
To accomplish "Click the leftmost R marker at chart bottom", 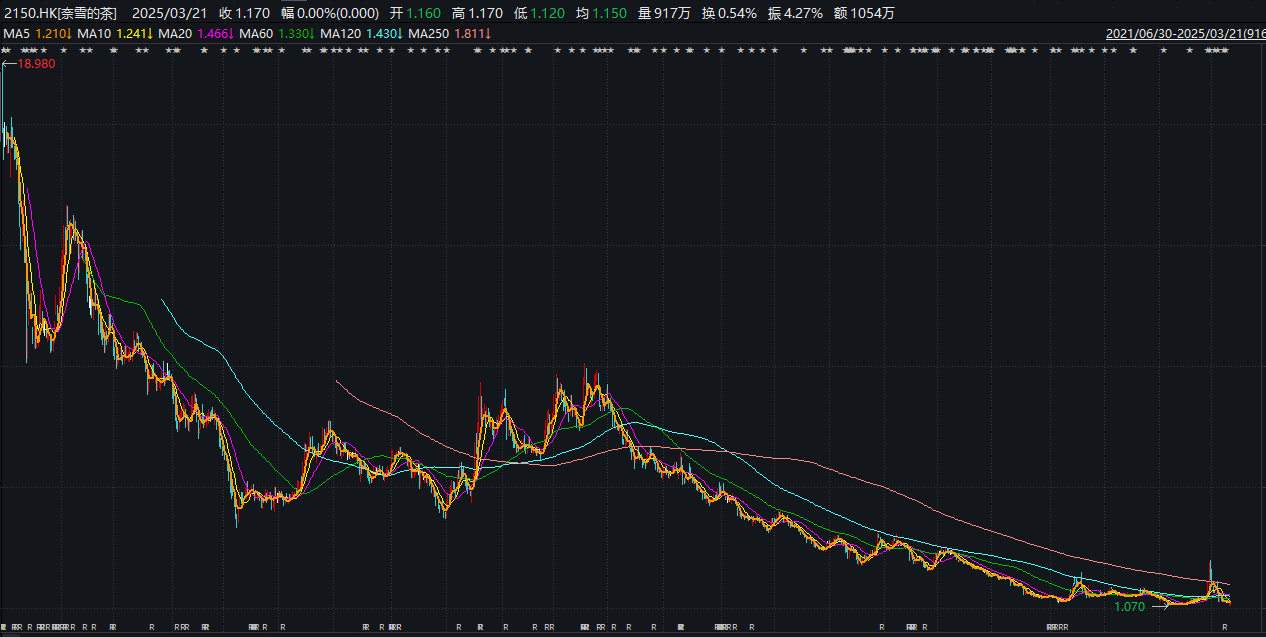I will pyautogui.click(x=3, y=627).
